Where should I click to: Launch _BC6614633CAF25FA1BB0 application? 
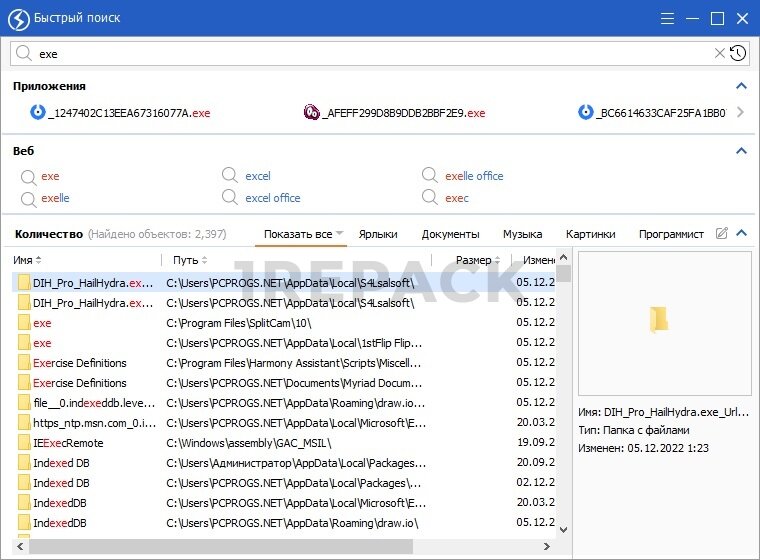660,113
